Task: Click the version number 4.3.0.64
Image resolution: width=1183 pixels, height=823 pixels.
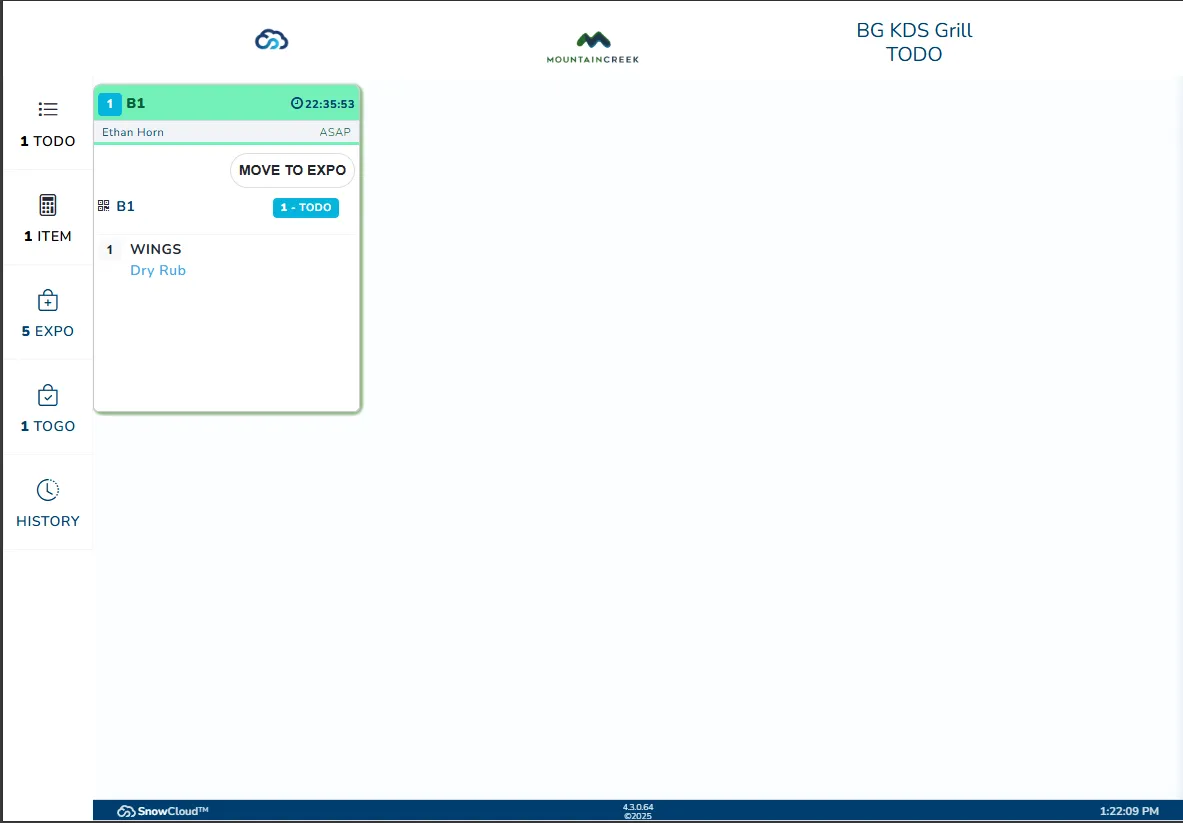Action: coord(638,807)
